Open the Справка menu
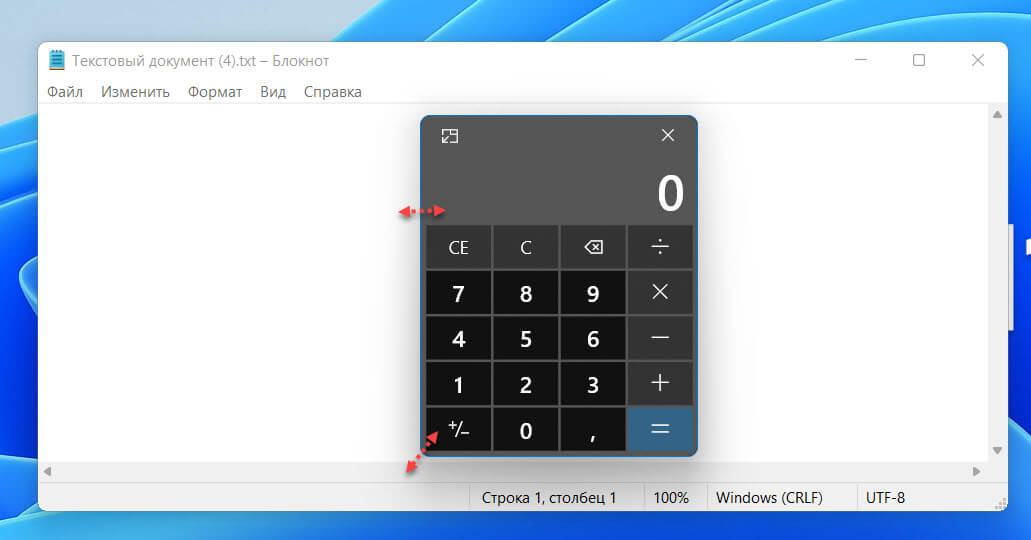1031x540 pixels. pos(332,92)
